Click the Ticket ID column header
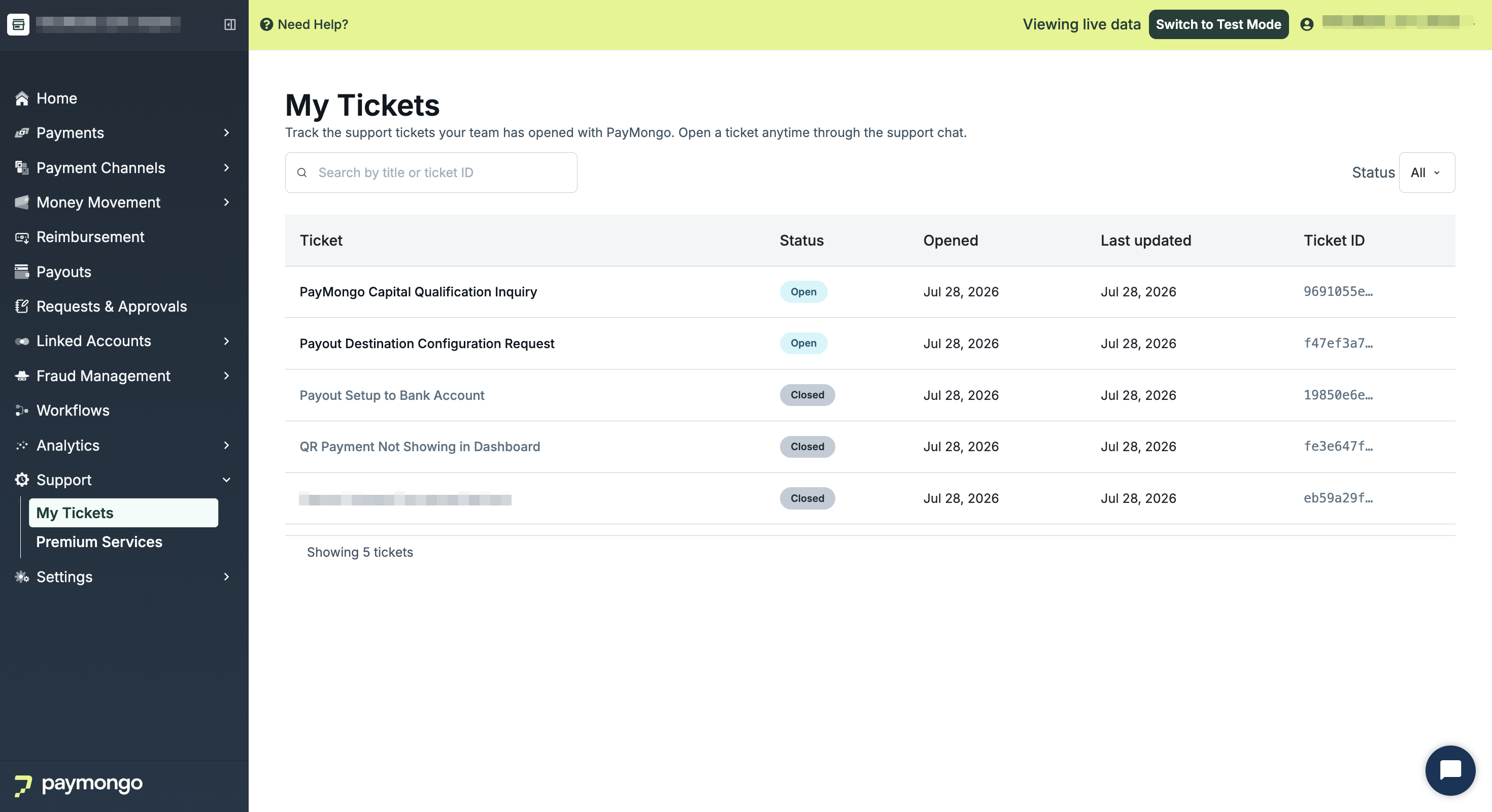This screenshot has height=812, width=1492. tap(1334, 241)
